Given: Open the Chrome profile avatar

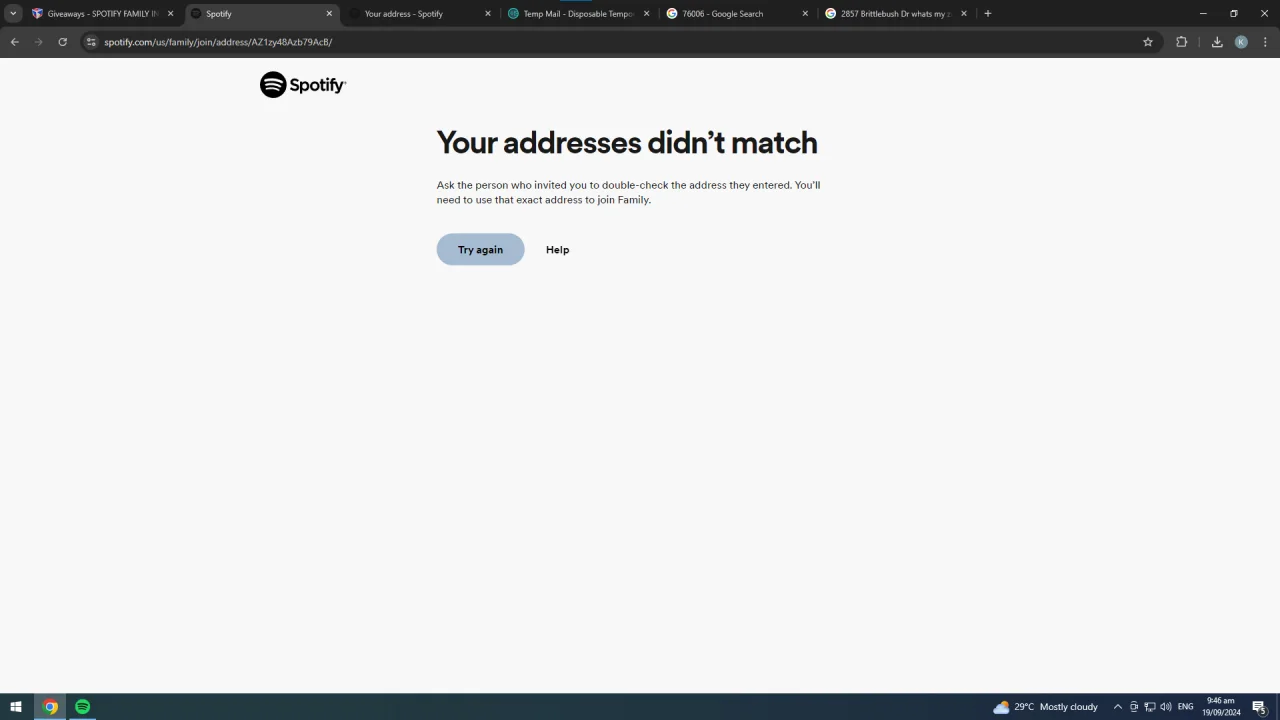Looking at the screenshot, I should (x=1241, y=42).
